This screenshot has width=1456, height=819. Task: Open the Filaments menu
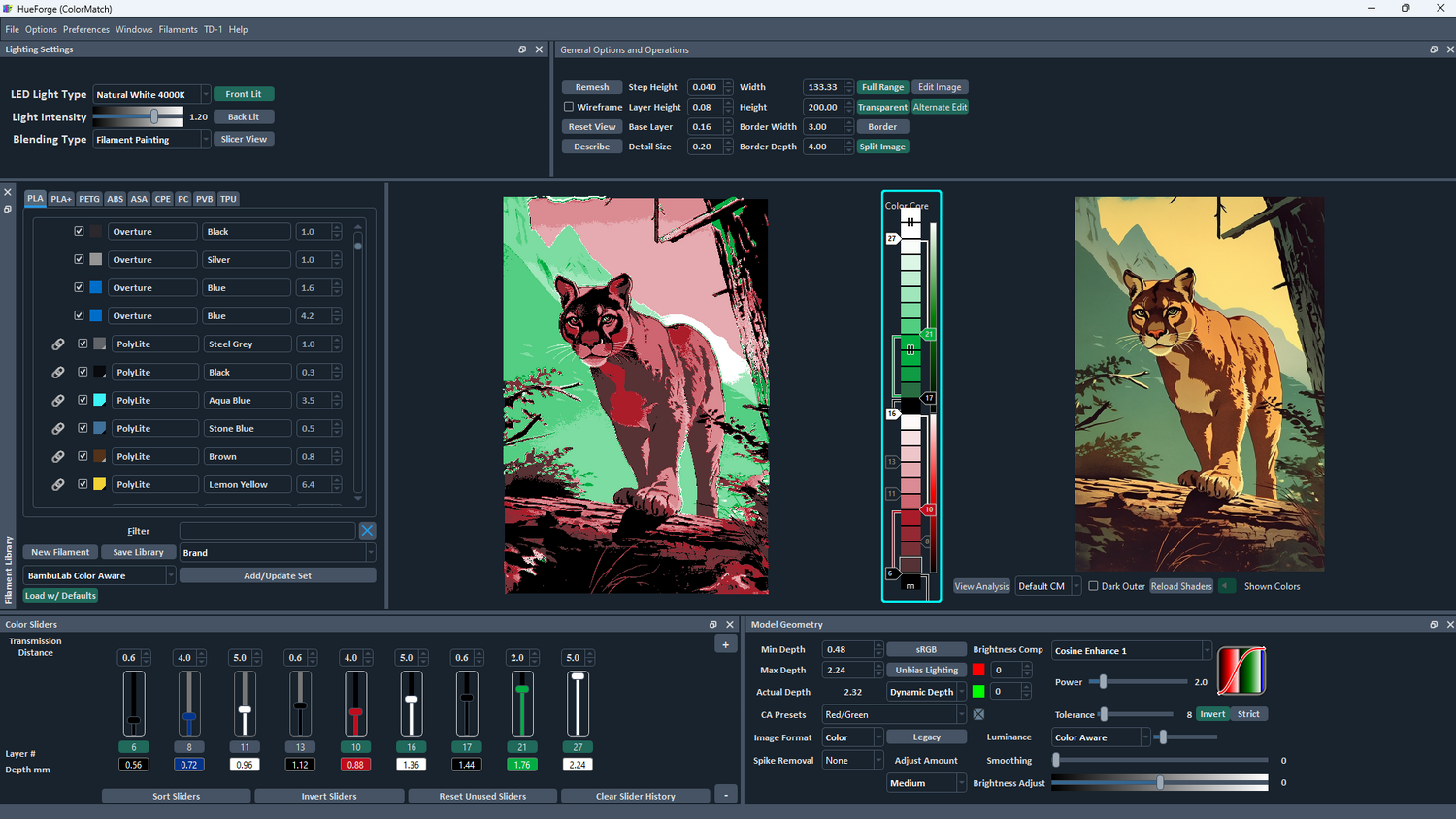tap(178, 29)
